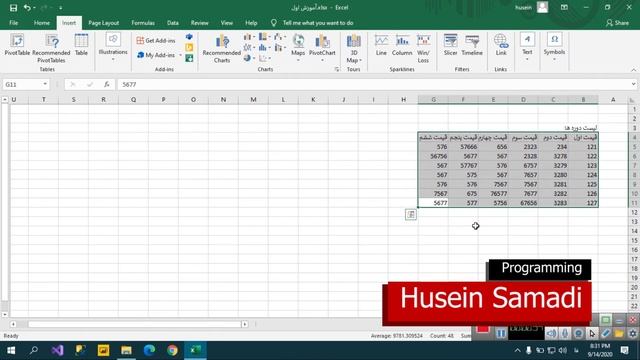The height and width of the screenshot is (360, 640).
Task: Click the Bing Maps add-in icon
Action: (x=189, y=48)
